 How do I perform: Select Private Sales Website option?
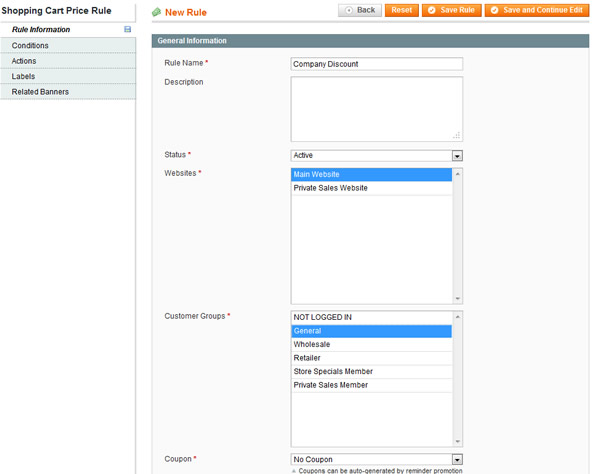pos(372,188)
